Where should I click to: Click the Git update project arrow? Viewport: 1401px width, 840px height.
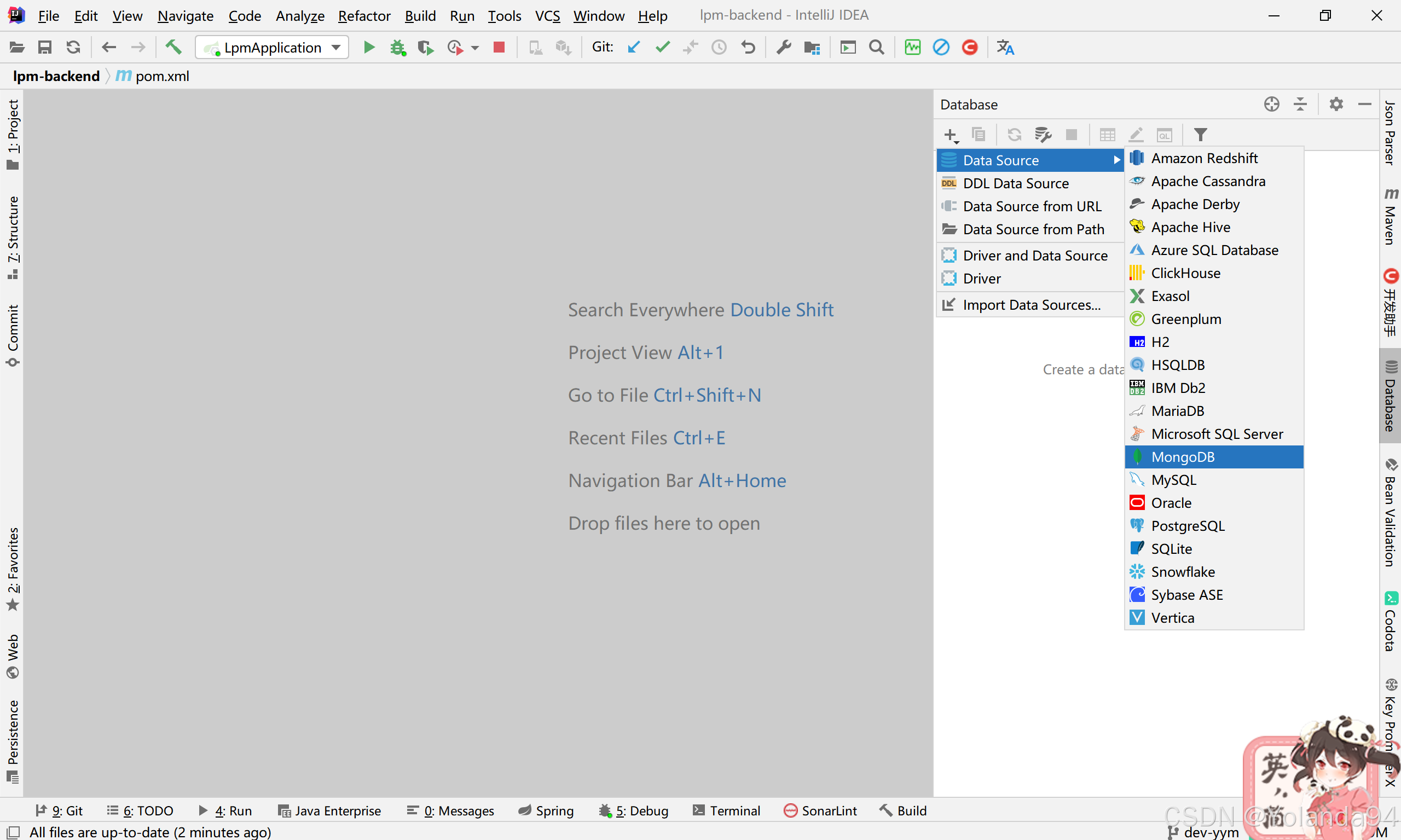634,48
